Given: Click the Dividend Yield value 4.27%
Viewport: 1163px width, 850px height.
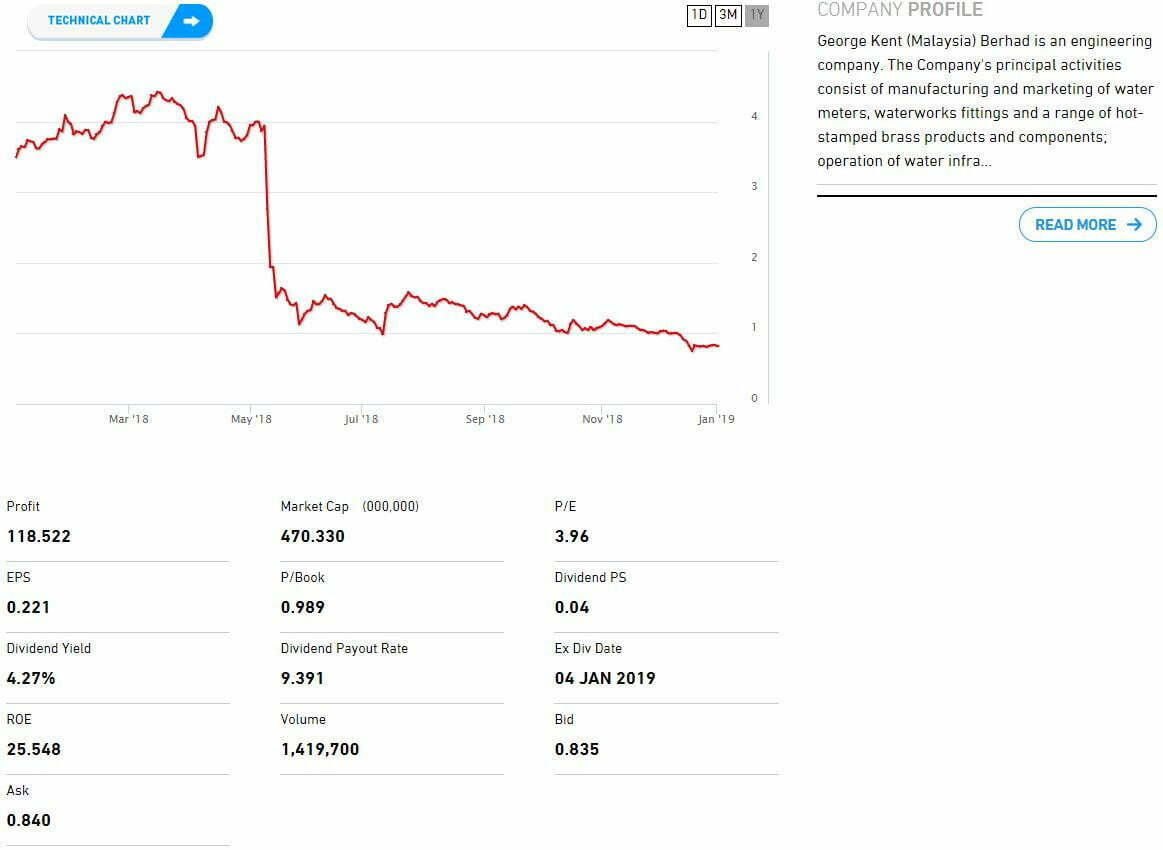Looking at the screenshot, I should click(x=31, y=678).
